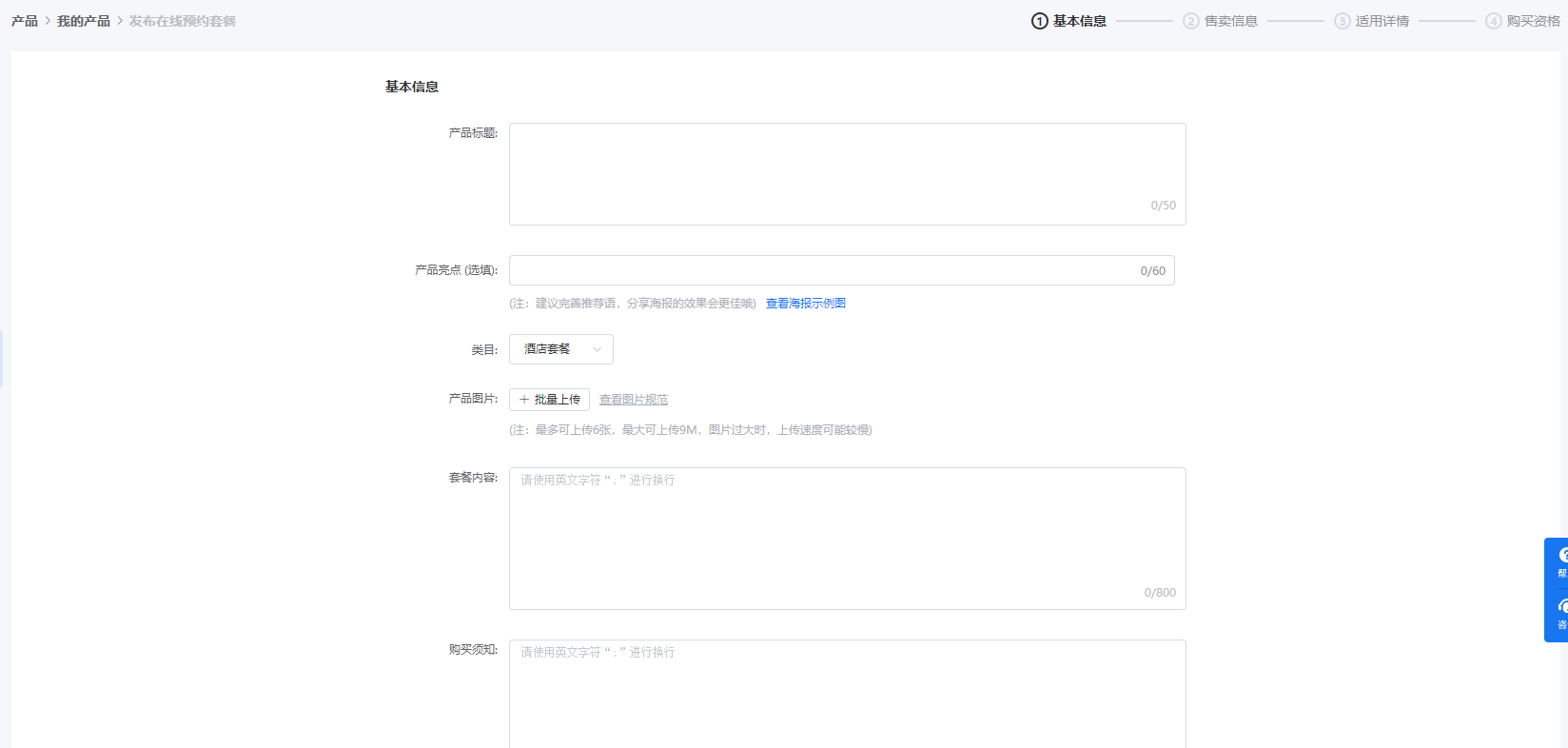Open 查看图片规范 link
Image resolution: width=1568 pixels, height=748 pixels.
634,400
